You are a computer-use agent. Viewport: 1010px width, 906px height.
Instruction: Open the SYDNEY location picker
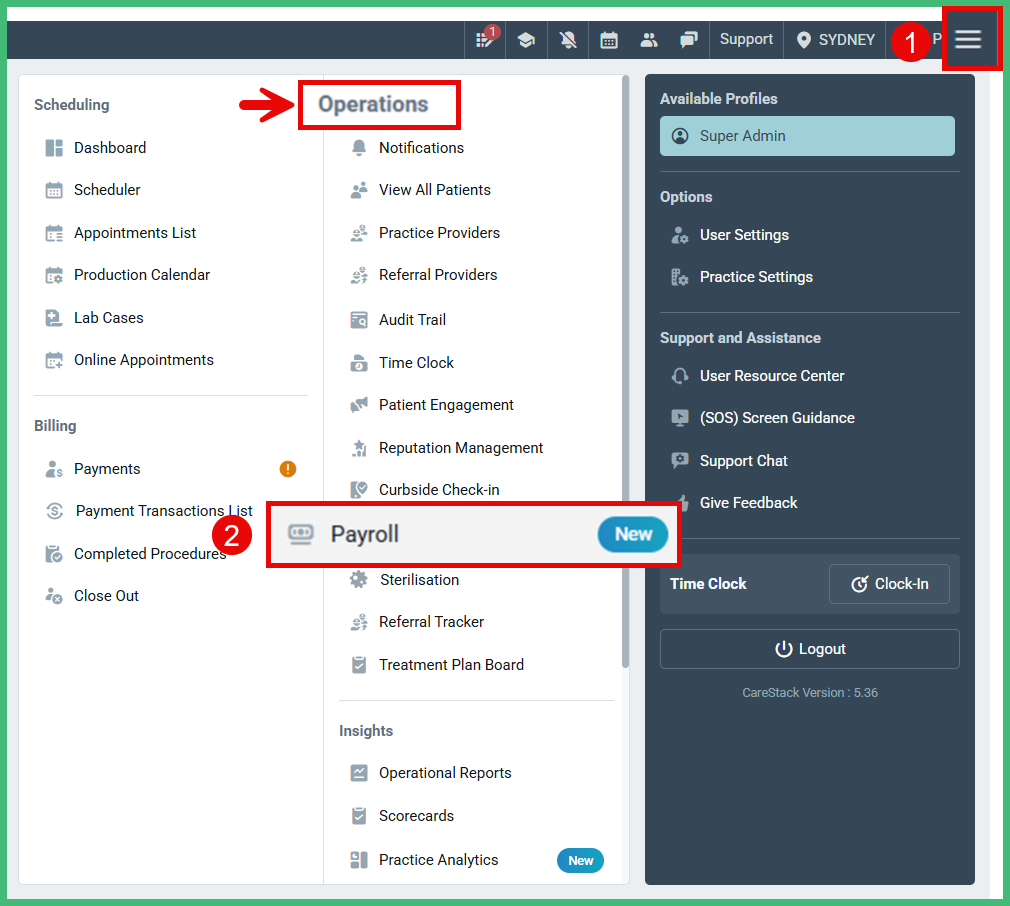834,39
